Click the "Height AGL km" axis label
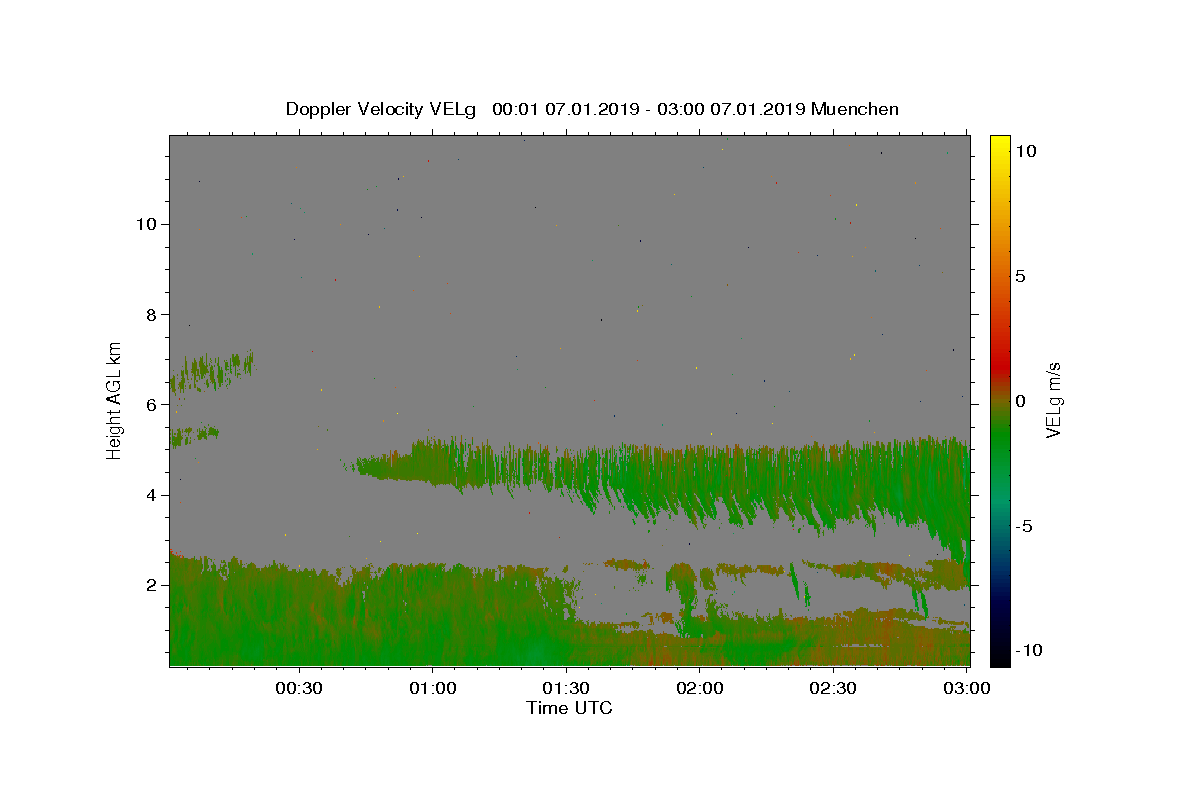Screen dimensions: 1200x800 115,400
